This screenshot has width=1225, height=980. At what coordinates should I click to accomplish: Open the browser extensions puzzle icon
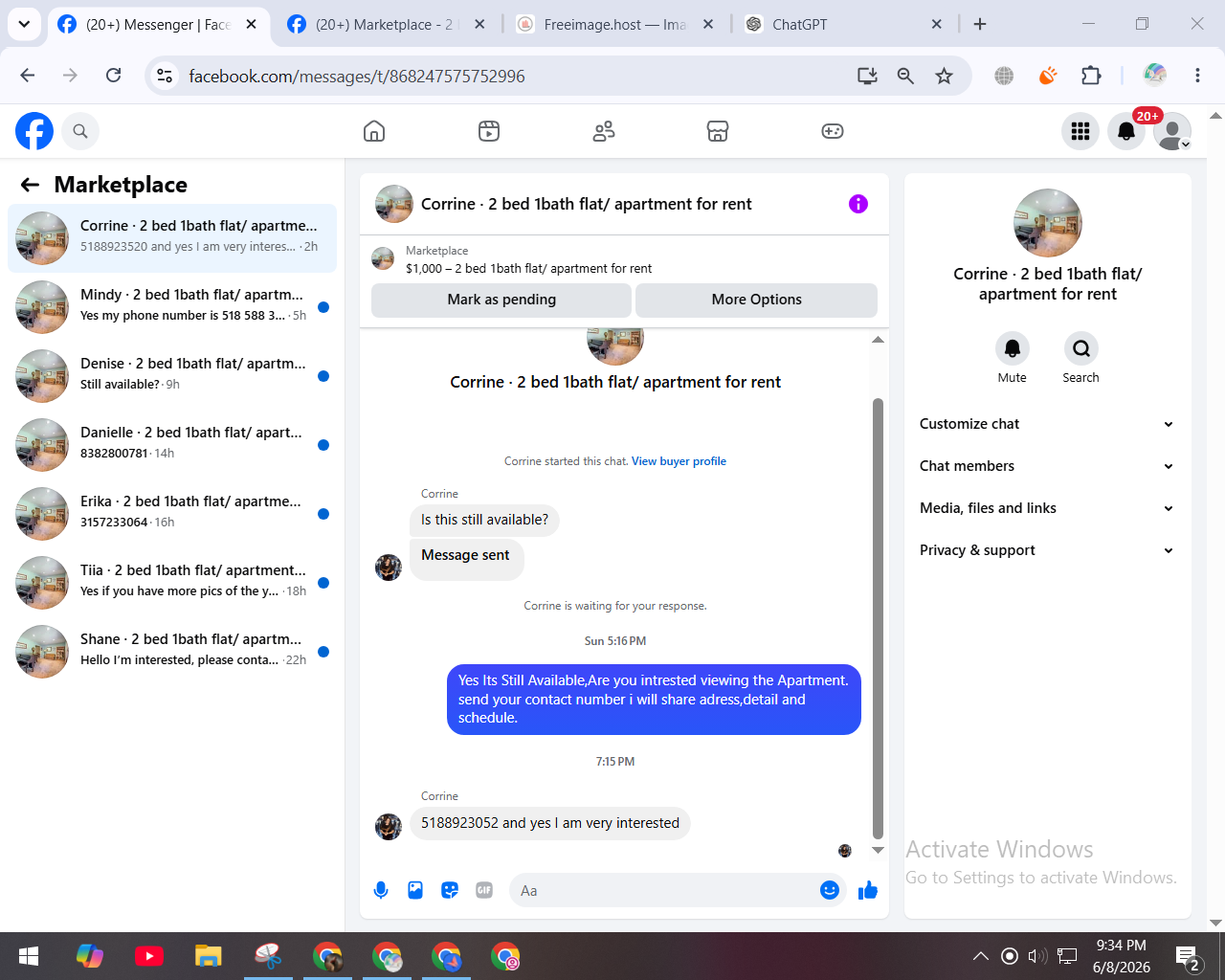1091,76
